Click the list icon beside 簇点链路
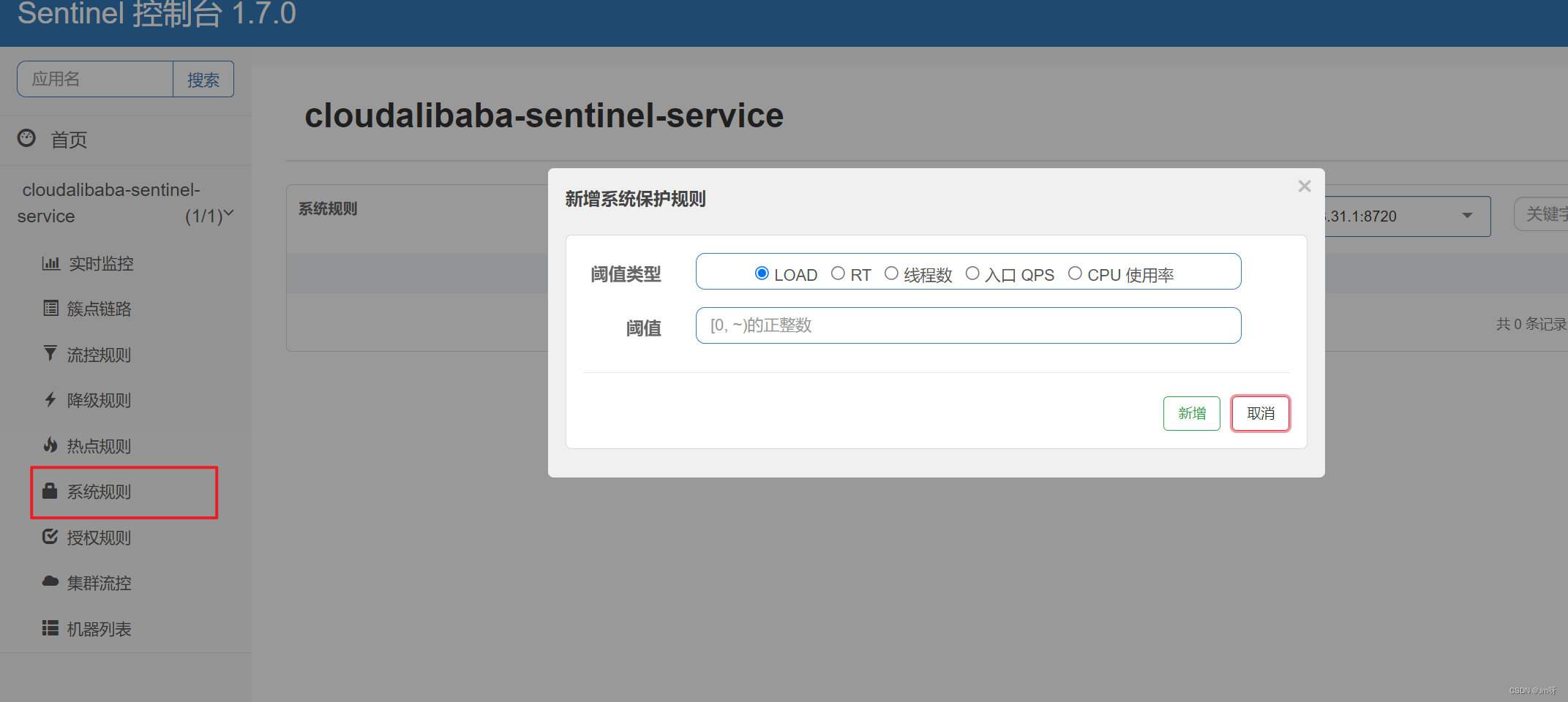The height and width of the screenshot is (702, 1568). click(50, 309)
